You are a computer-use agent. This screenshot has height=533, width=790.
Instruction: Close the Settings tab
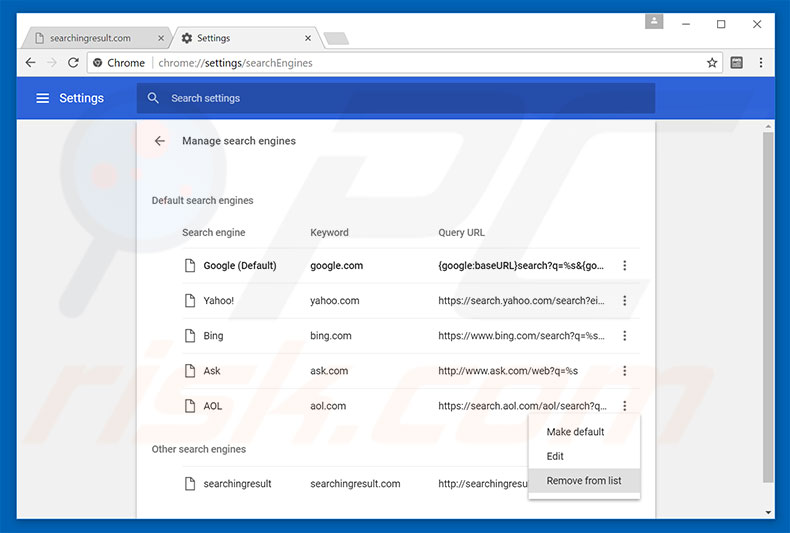point(308,38)
